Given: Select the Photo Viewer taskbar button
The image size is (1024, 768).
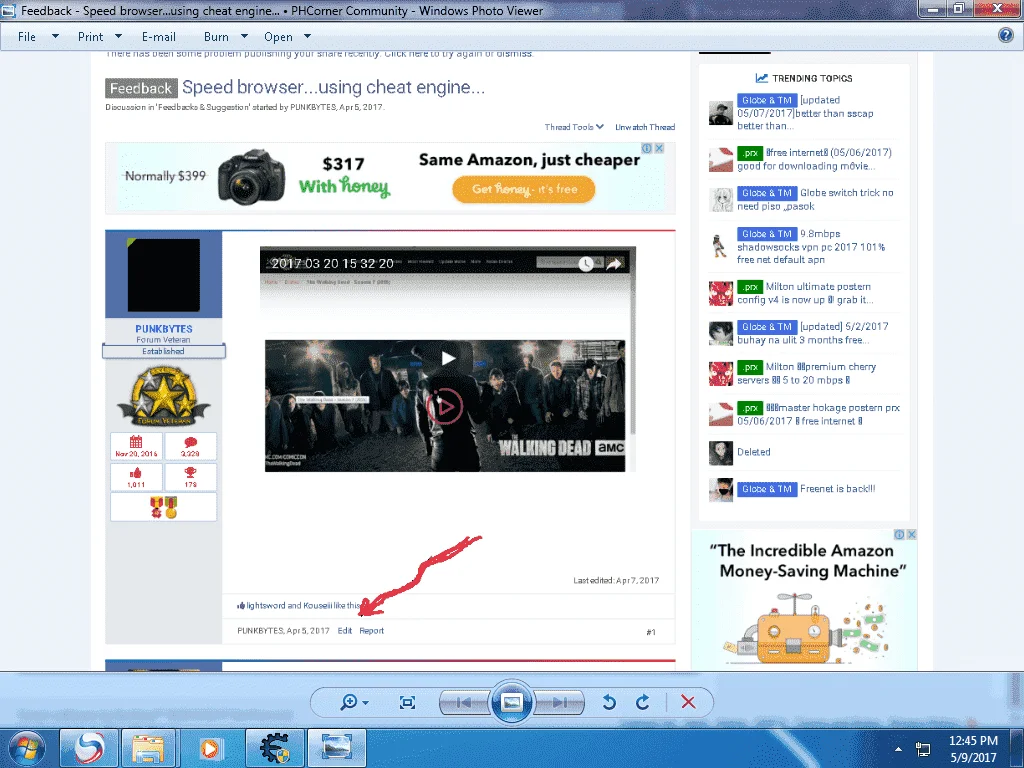Looking at the screenshot, I should point(337,748).
